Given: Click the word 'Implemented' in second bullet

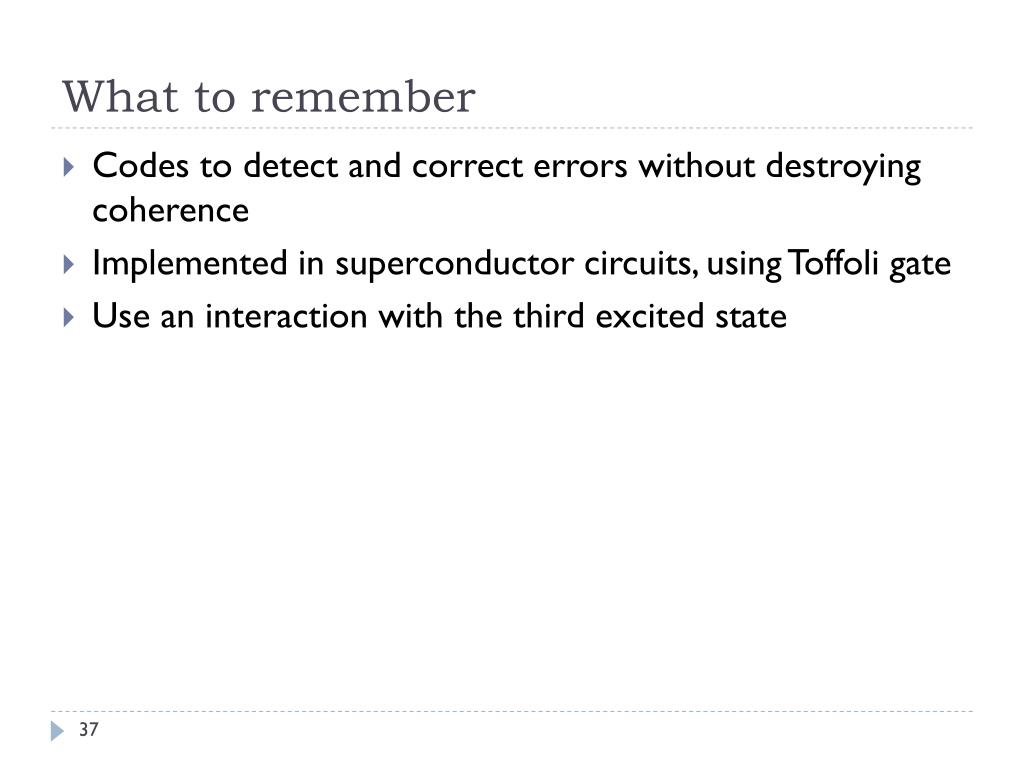Looking at the screenshot, I should 189,264.
